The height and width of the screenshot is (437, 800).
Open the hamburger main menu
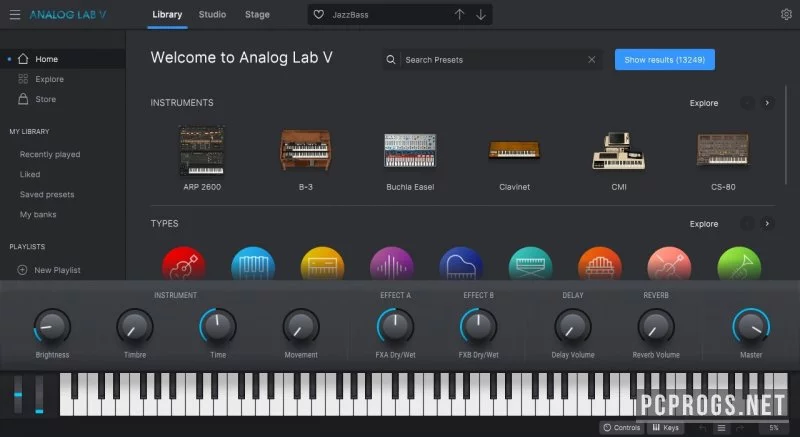point(15,15)
